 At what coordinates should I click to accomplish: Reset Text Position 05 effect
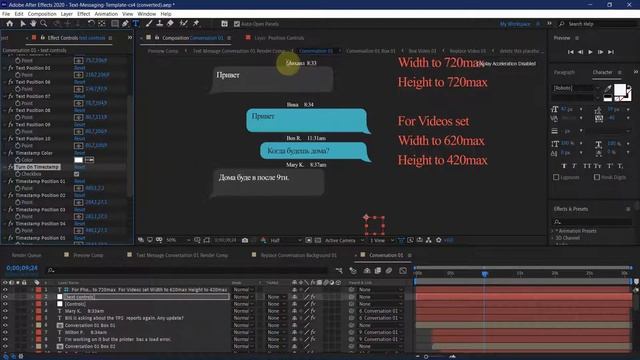pyautogui.click(x=79, y=68)
